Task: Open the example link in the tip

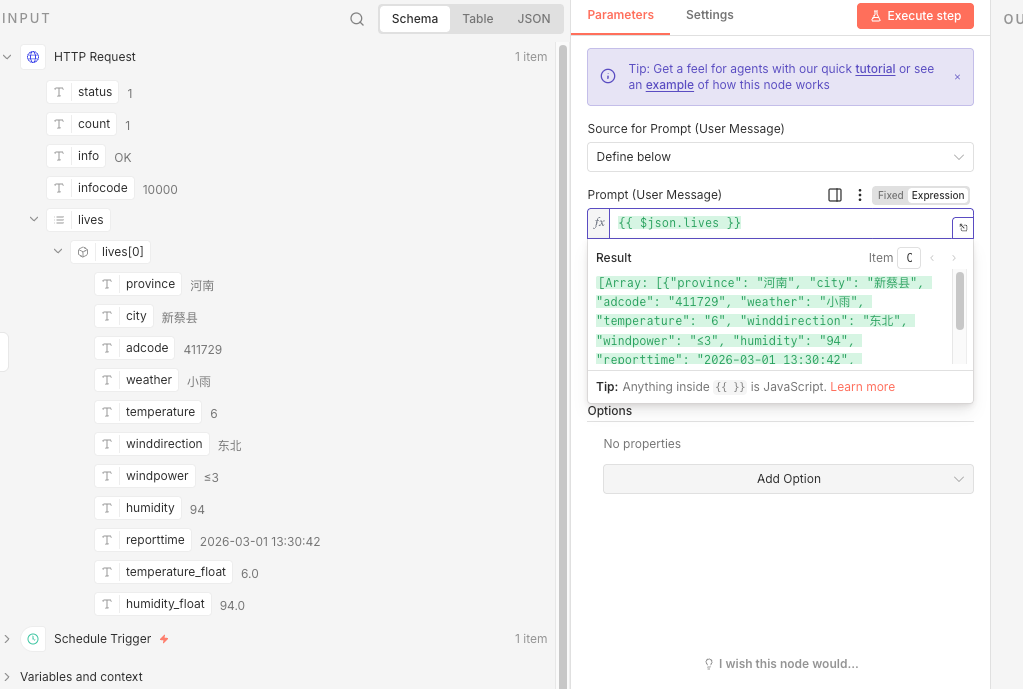Action: pos(669,85)
